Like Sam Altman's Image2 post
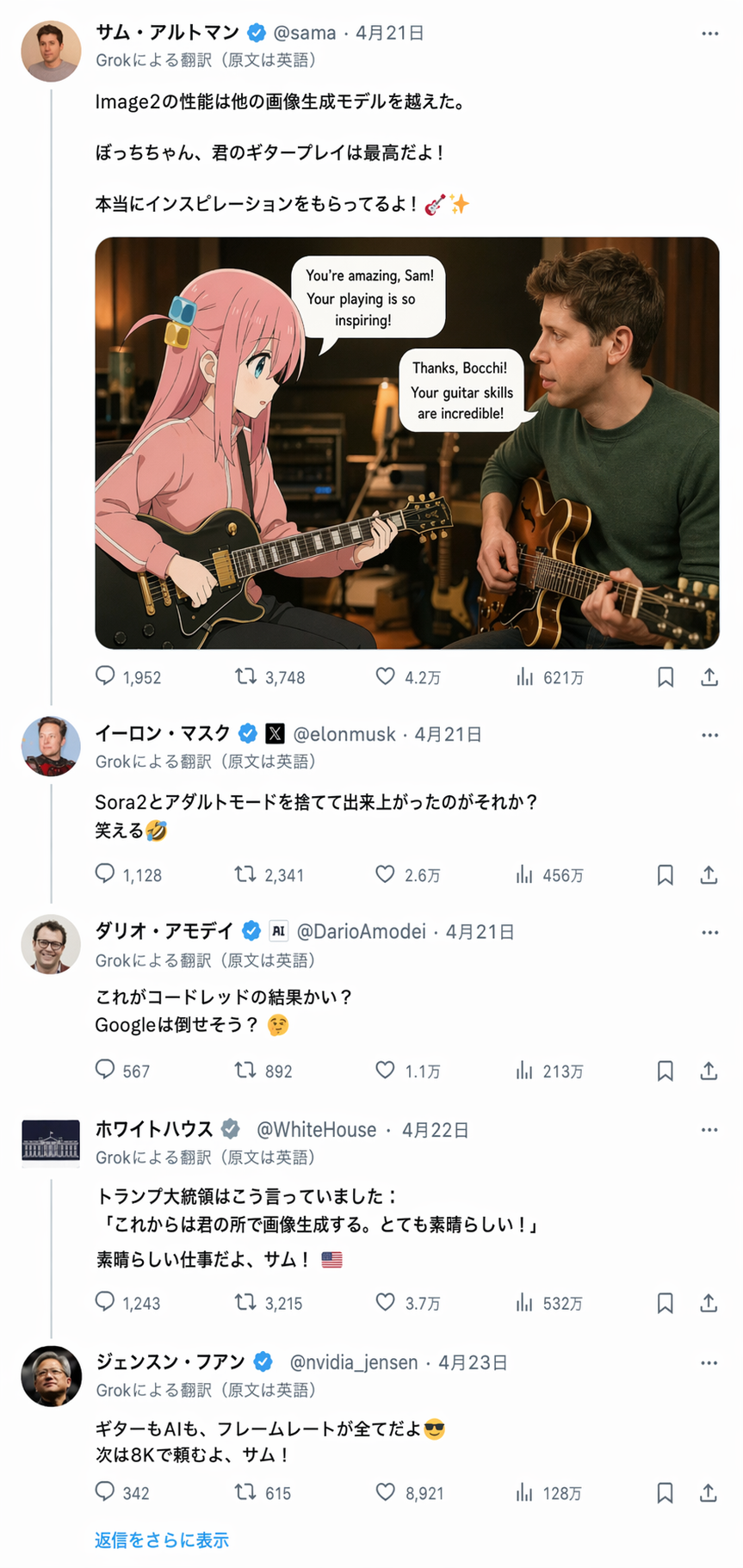 (x=385, y=676)
